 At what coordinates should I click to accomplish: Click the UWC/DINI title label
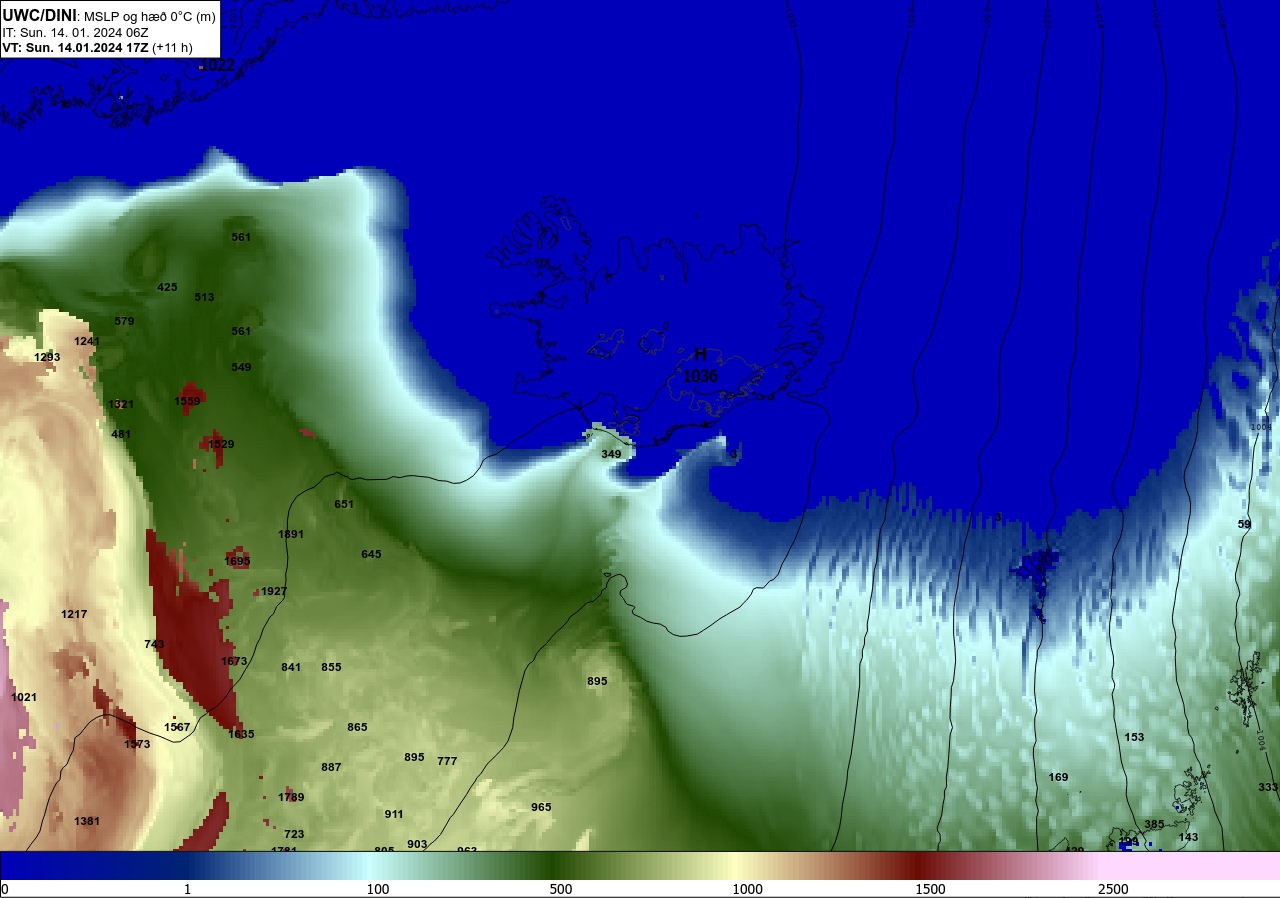pyautogui.click(x=39, y=15)
